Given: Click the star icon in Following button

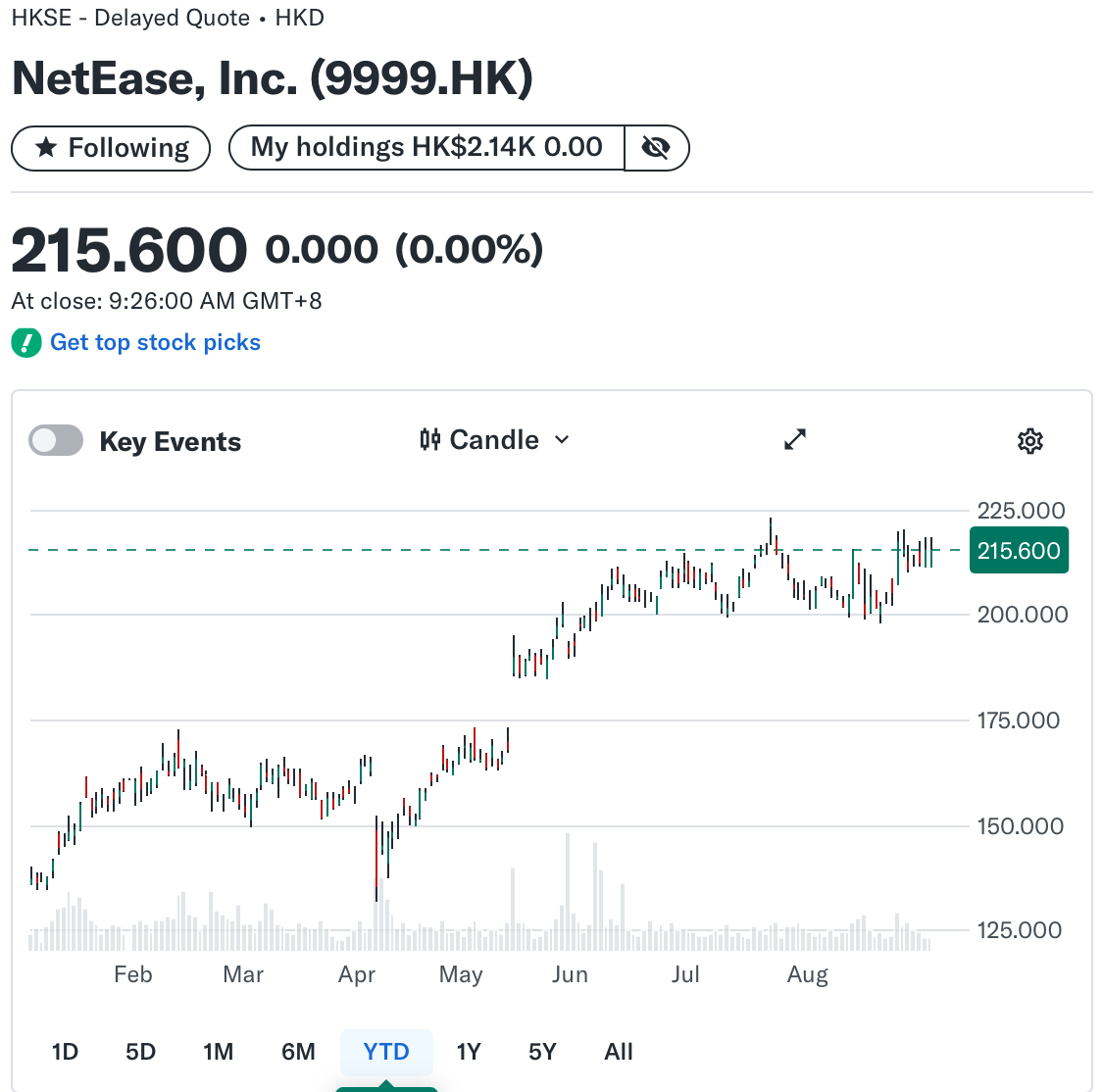Looking at the screenshot, I should pos(46,148).
